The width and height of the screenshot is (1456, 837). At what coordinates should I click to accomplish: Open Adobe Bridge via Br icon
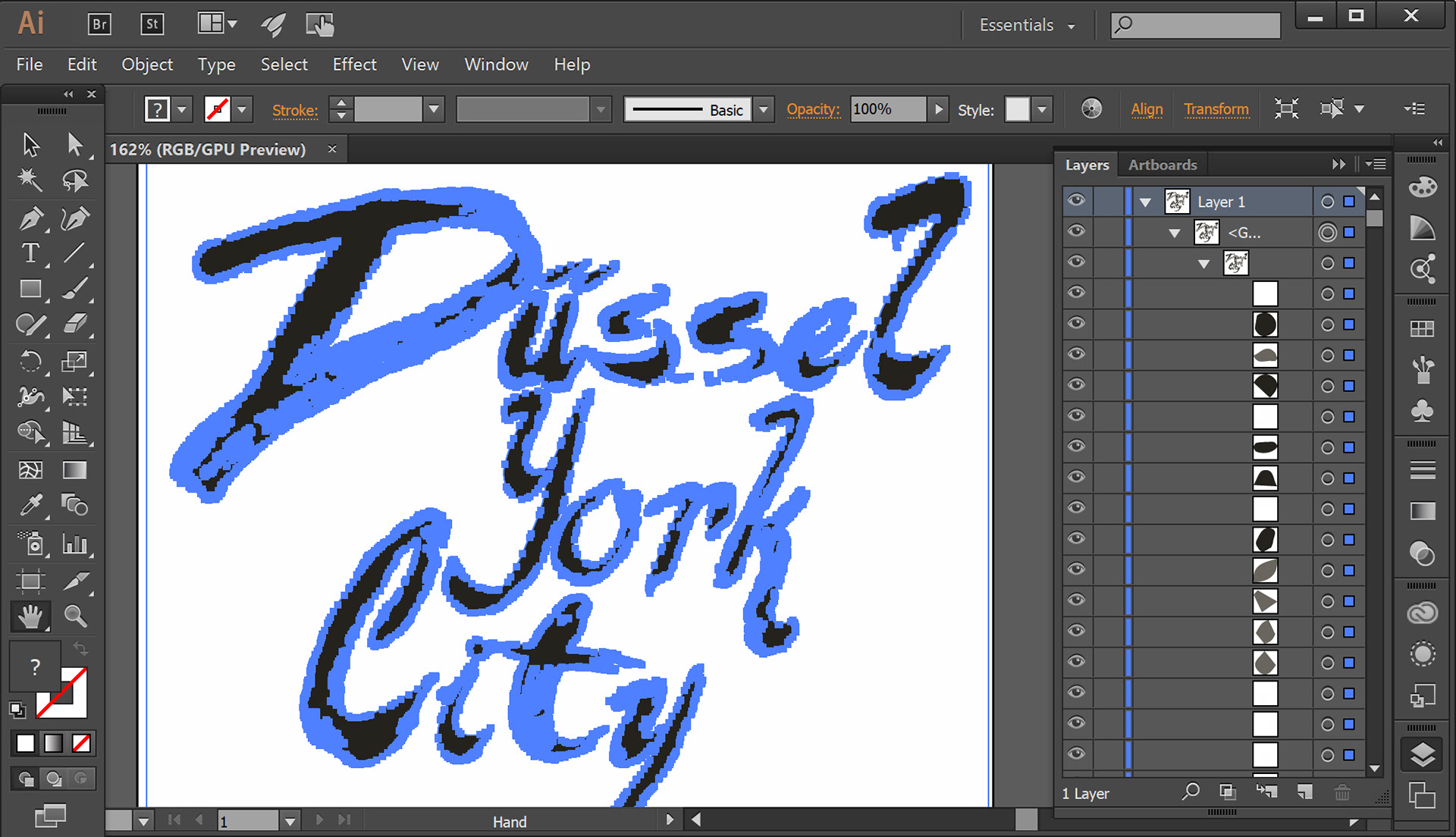(99, 24)
